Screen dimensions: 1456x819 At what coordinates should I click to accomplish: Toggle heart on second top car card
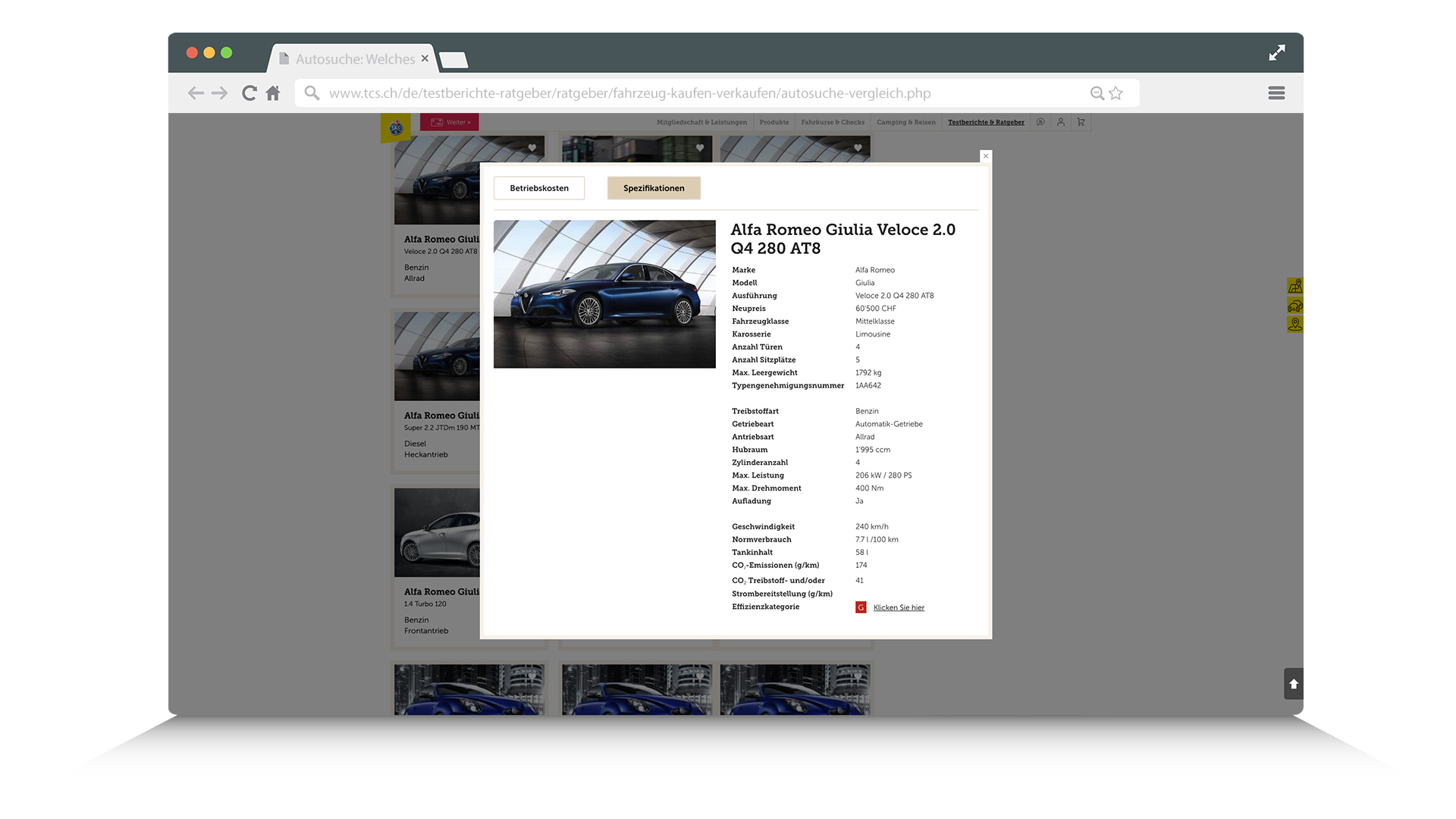pyautogui.click(x=700, y=148)
